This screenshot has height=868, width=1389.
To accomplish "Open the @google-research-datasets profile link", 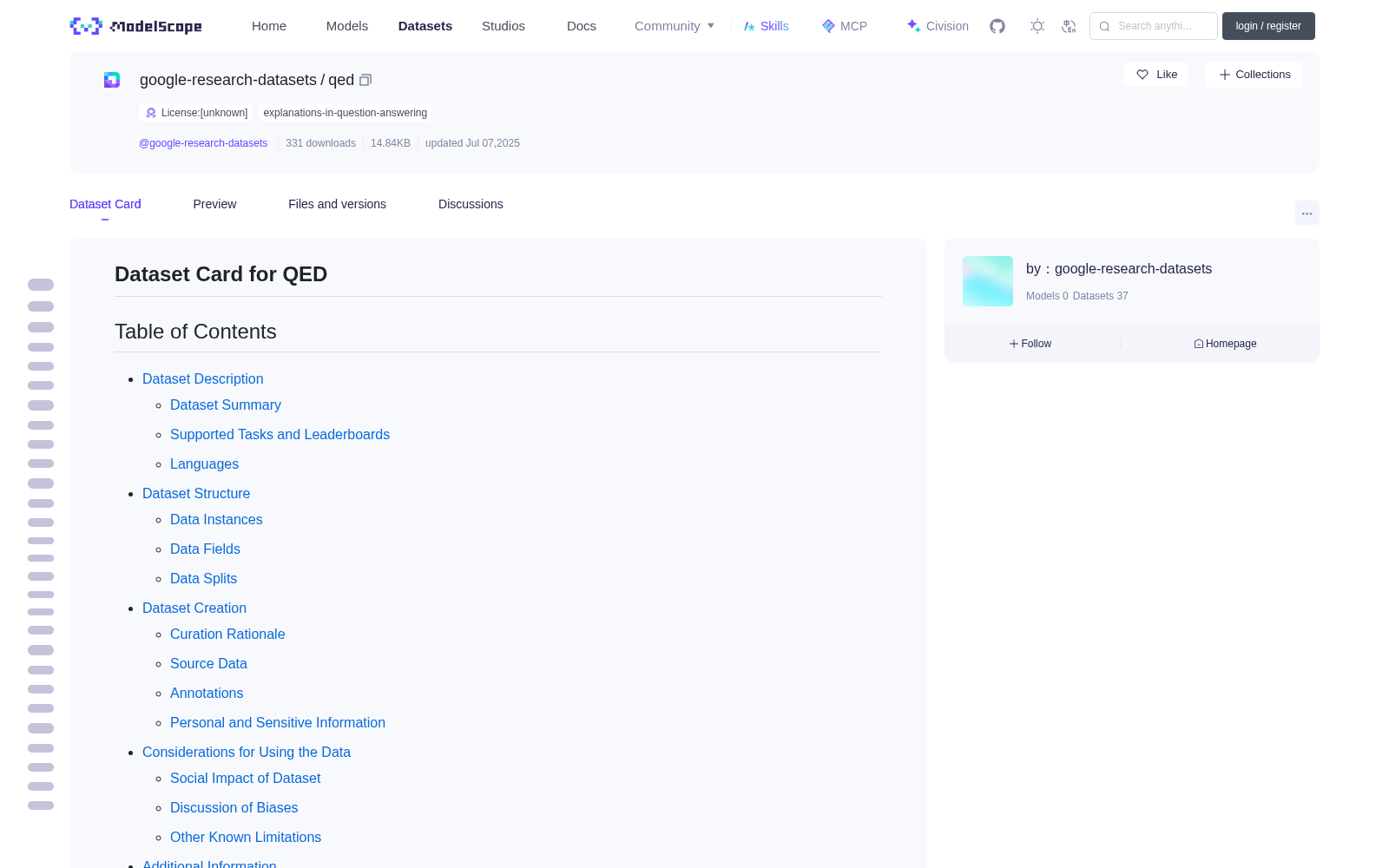I will coord(203,143).
